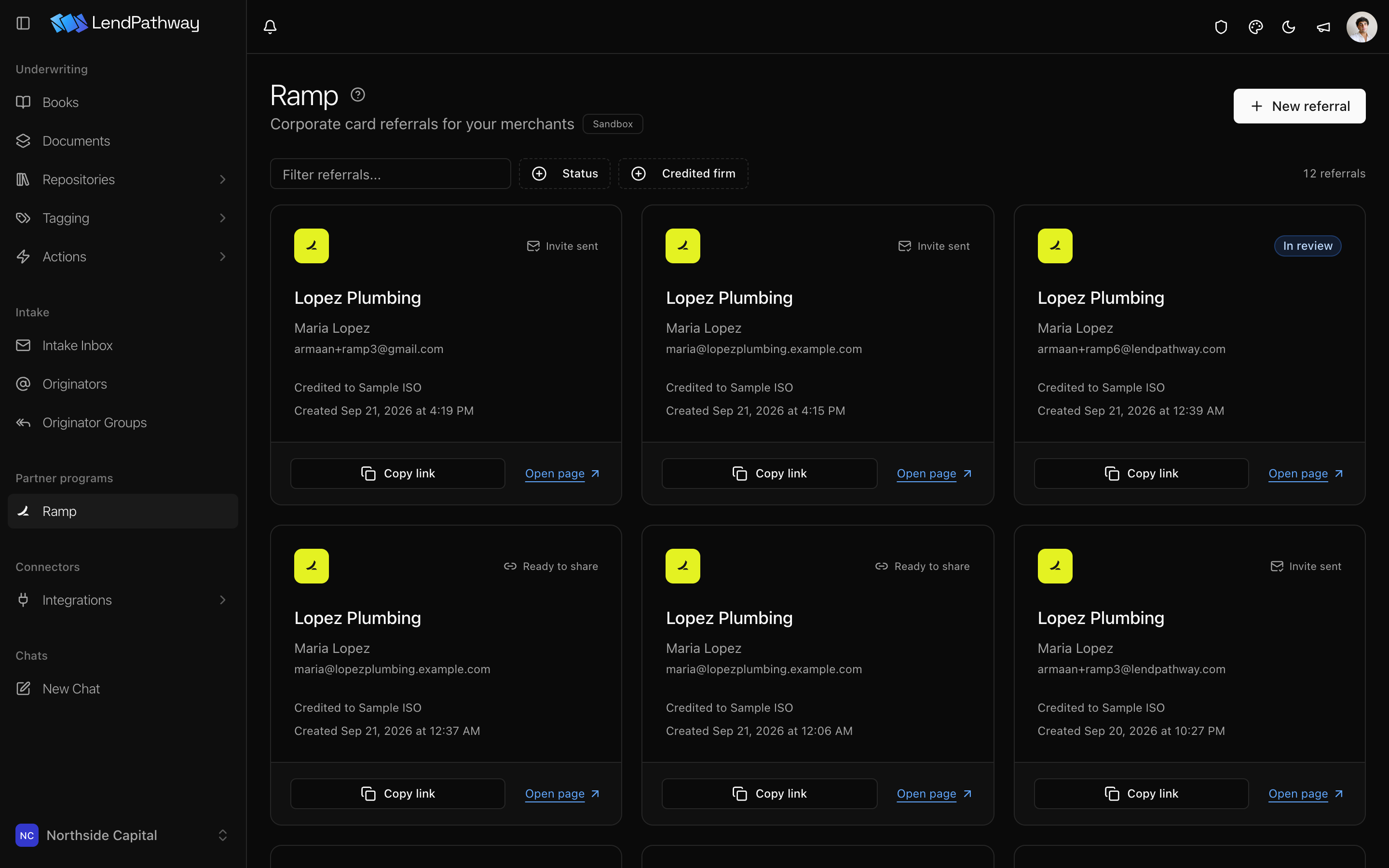Viewport: 1389px width, 868px height.
Task: Expand the Integrations chevron
Action: [x=223, y=600]
